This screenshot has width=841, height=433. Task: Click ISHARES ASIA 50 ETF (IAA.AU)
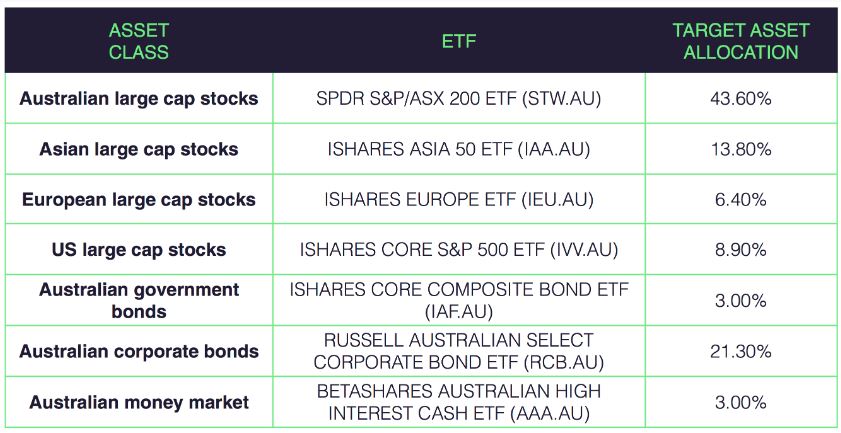[459, 149]
